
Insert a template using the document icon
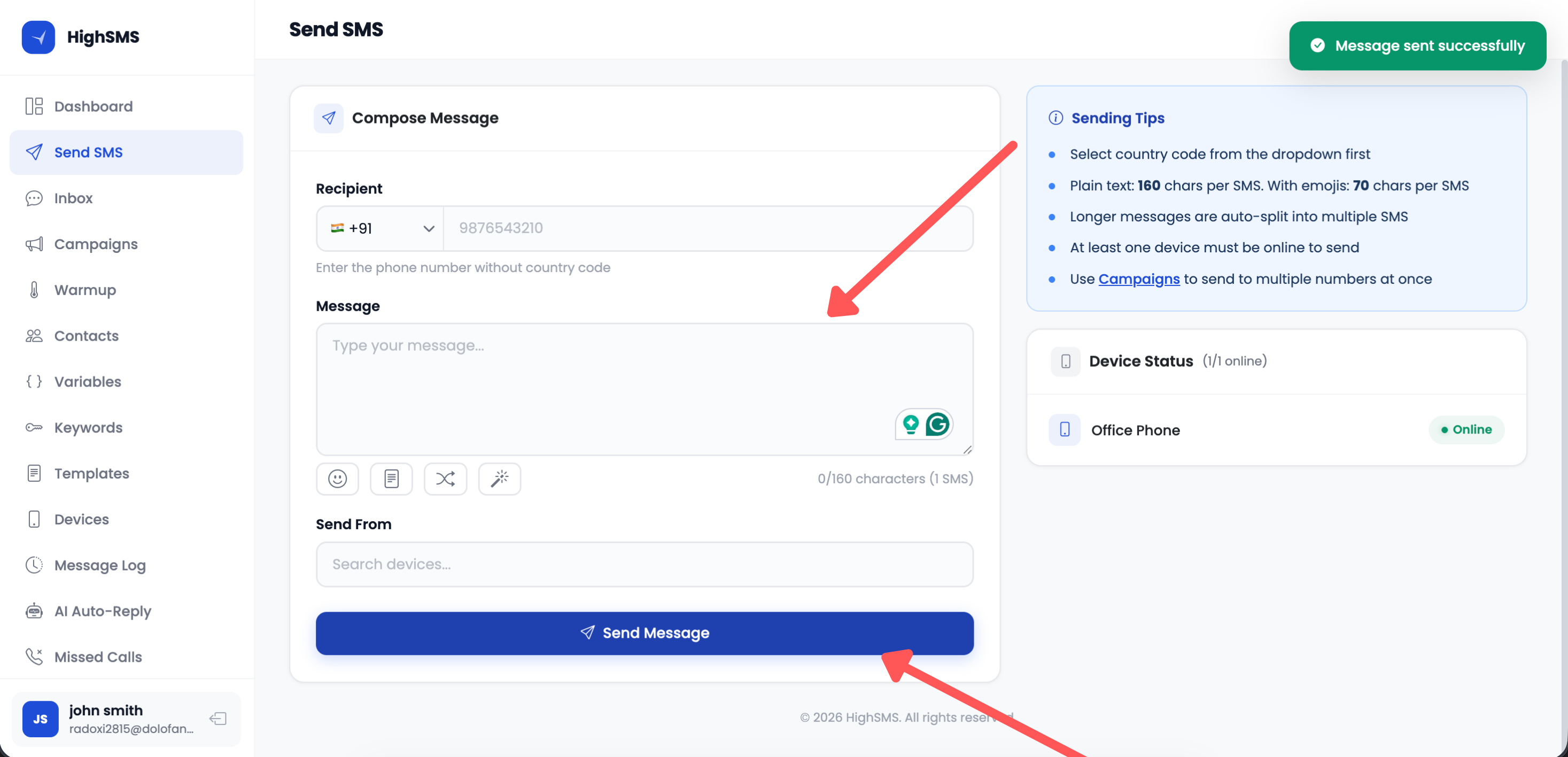391,478
